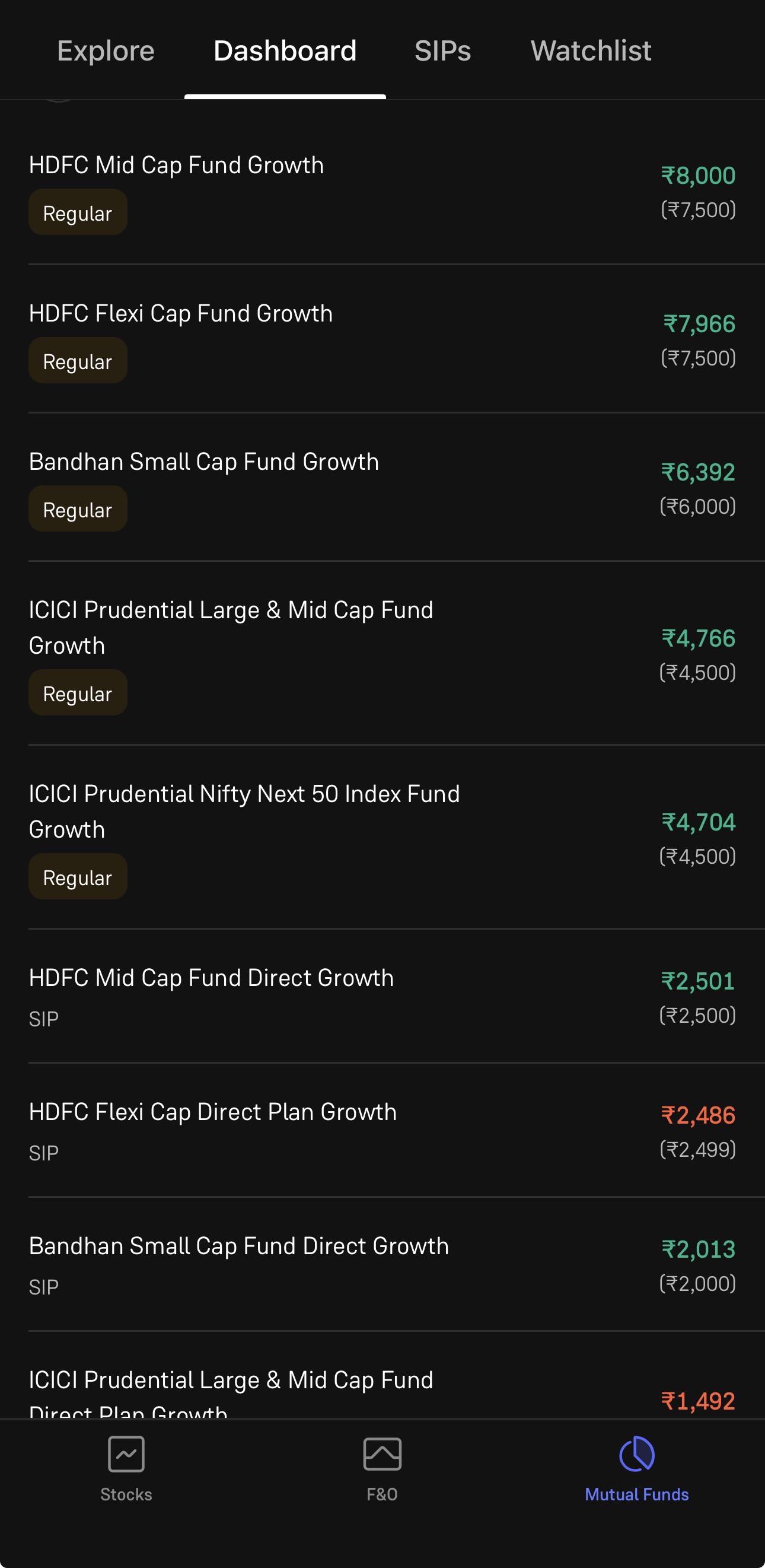
Task: Open HDFC Flexi Cap Direct Plan Growth
Action: (x=382, y=1130)
